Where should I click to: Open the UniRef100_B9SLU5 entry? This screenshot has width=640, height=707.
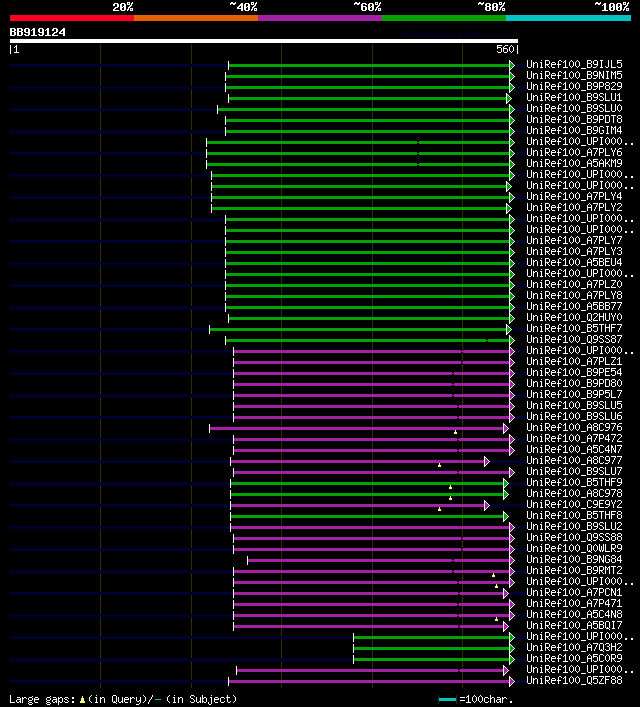point(574,405)
